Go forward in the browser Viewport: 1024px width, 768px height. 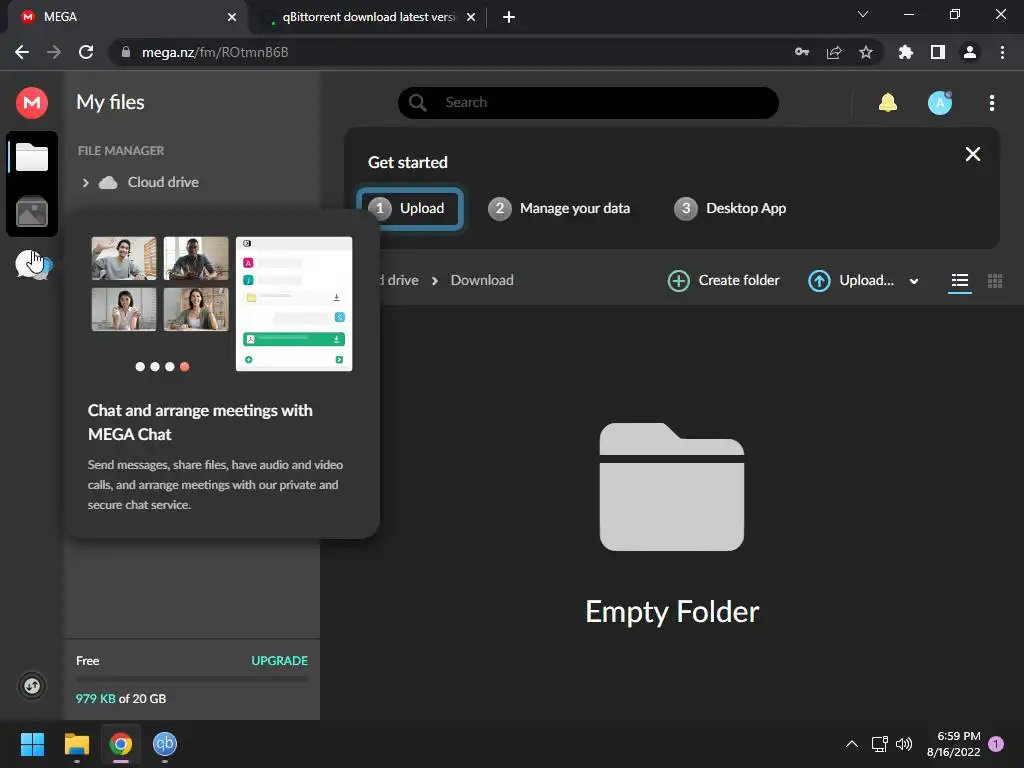click(54, 52)
